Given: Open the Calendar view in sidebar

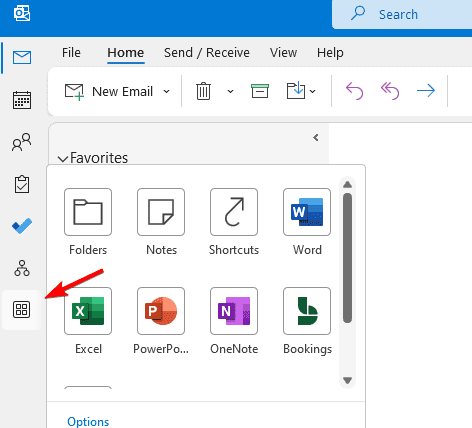Looking at the screenshot, I should click(x=22, y=100).
